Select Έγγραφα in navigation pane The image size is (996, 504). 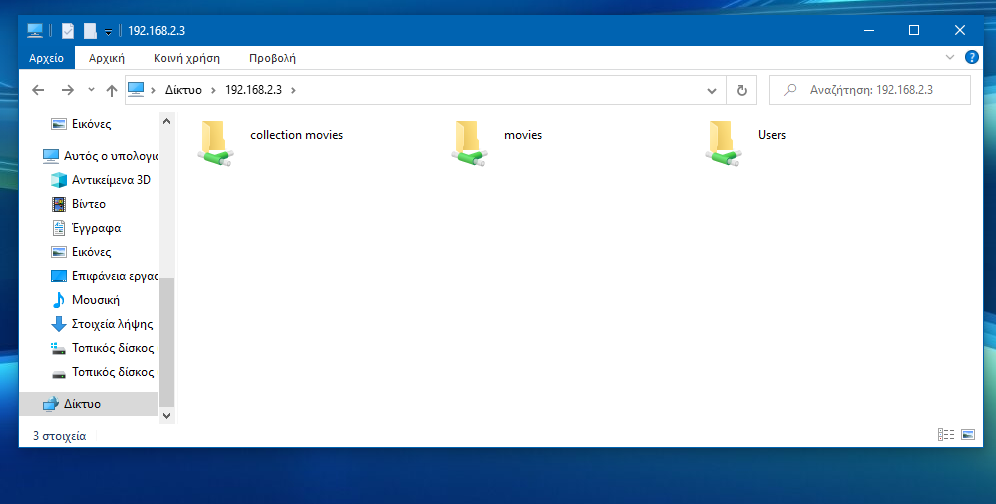tap(95, 228)
